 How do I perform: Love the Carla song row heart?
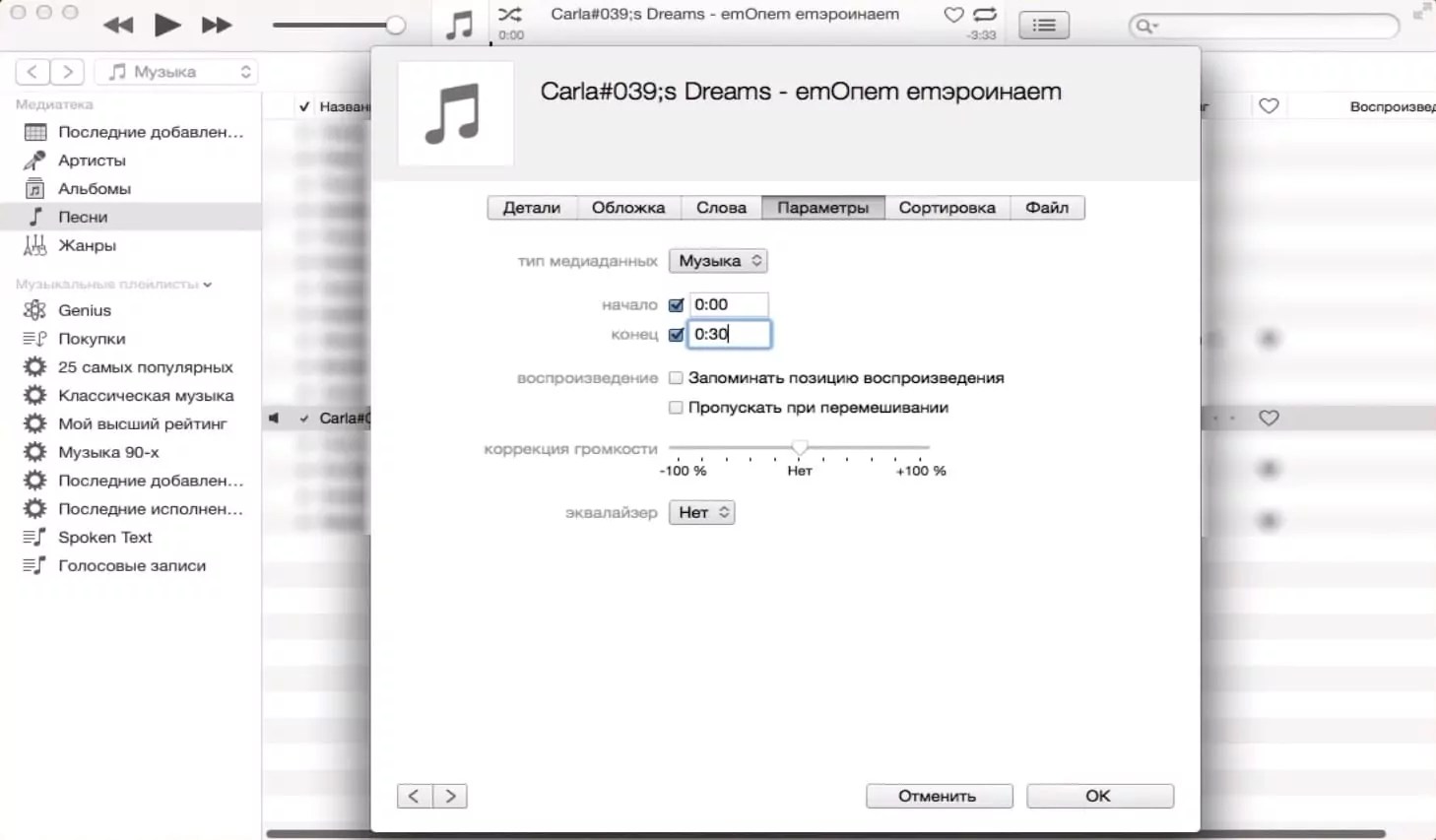1269,419
